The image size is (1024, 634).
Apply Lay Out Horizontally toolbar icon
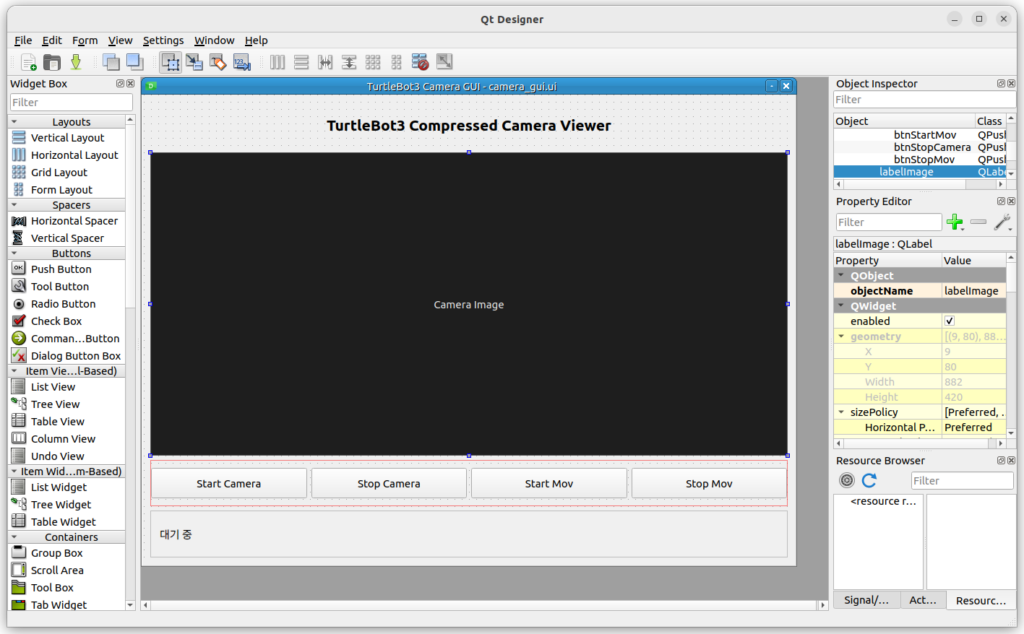coord(278,62)
